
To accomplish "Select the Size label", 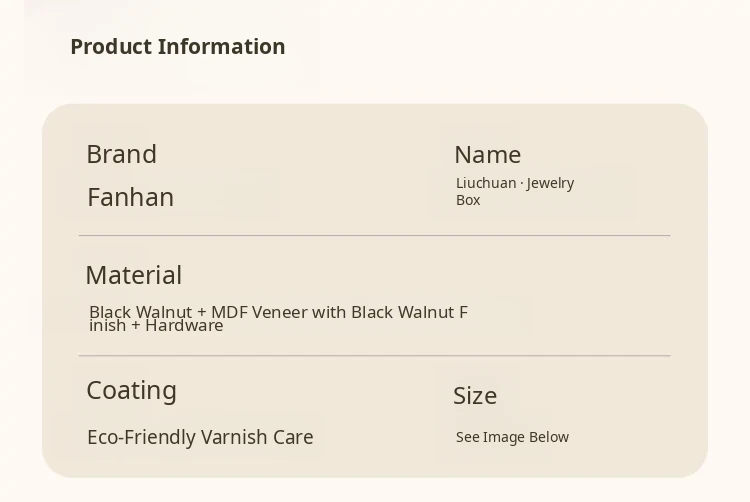I will [x=475, y=396].
